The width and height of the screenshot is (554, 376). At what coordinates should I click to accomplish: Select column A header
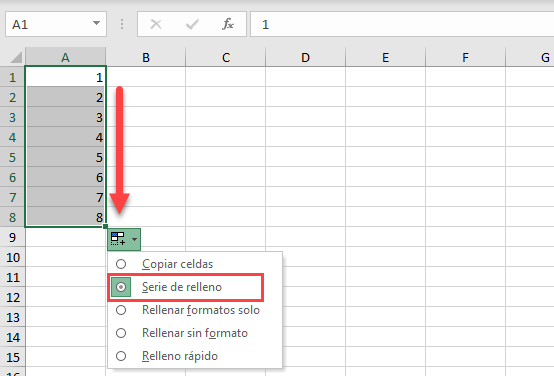[65, 57]
